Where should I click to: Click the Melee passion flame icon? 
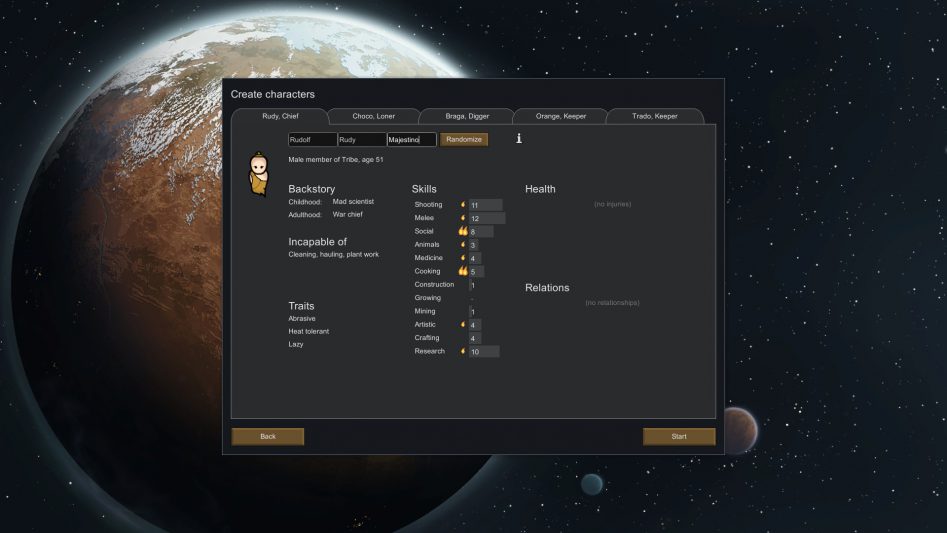tap(463, 218)
